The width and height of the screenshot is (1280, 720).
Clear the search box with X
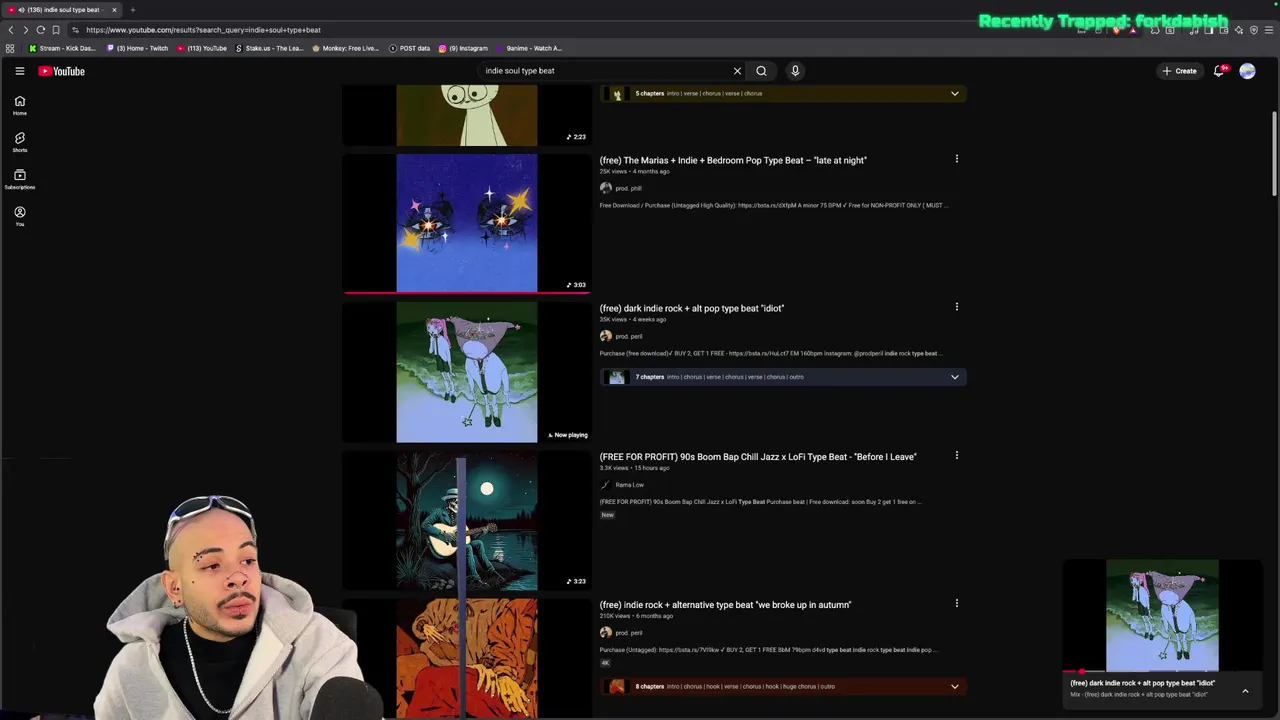point(737,71)
